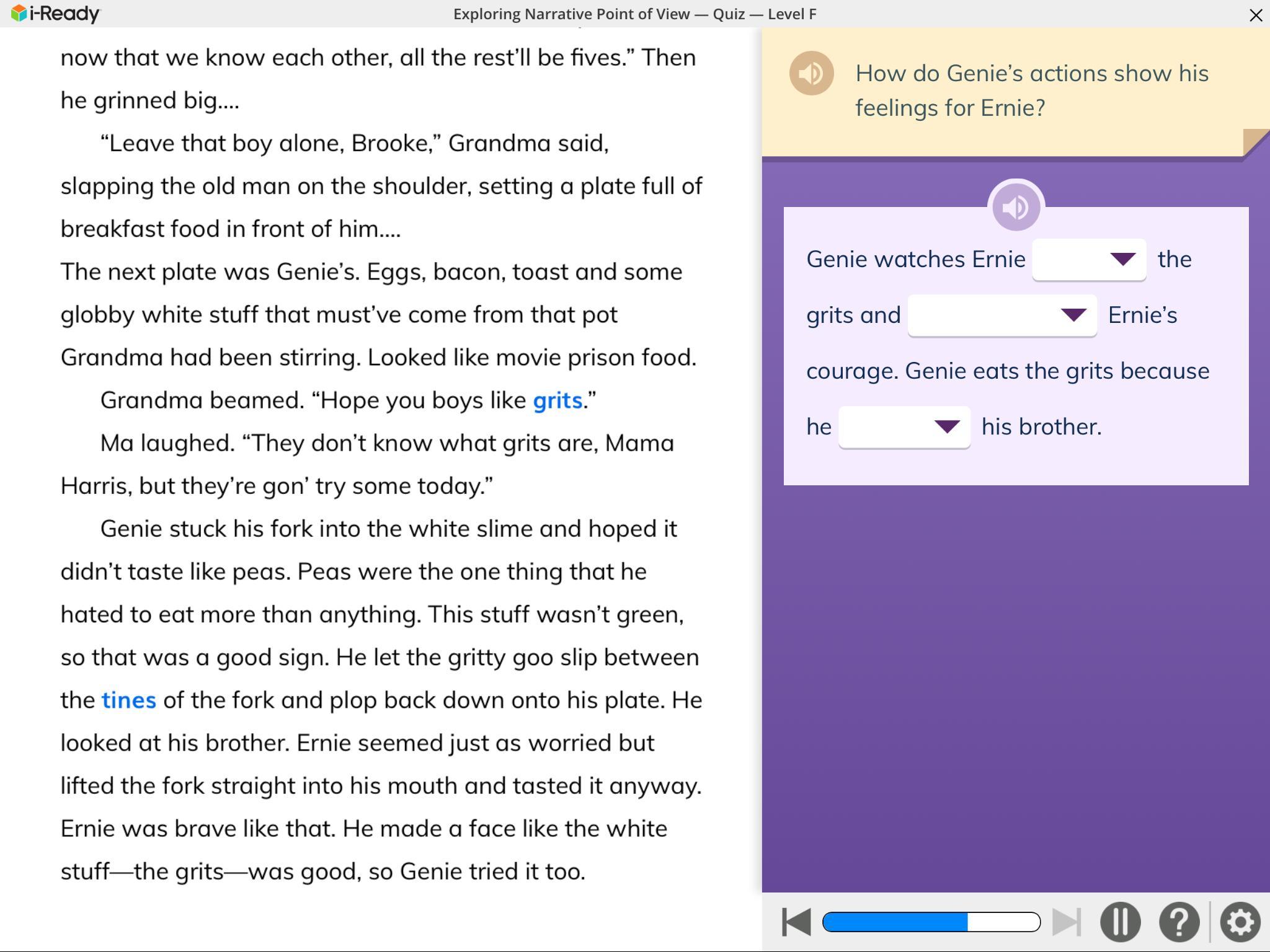Pause the lesson
The height and width of the screenshot is (952, 1270).
pyautogui.click(x=1120, y=922)
